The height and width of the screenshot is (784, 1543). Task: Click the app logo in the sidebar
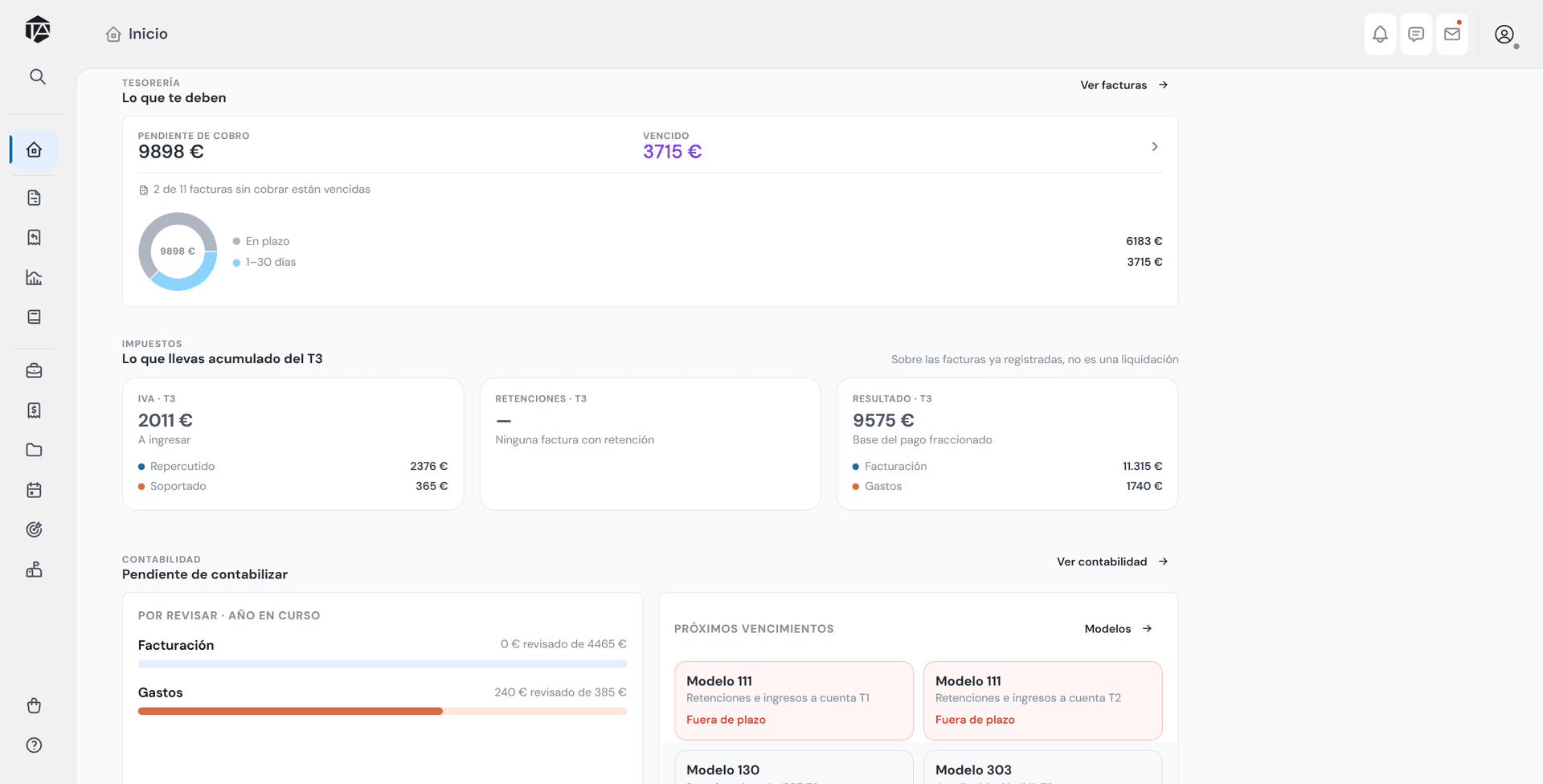click(x=38, y=30)
